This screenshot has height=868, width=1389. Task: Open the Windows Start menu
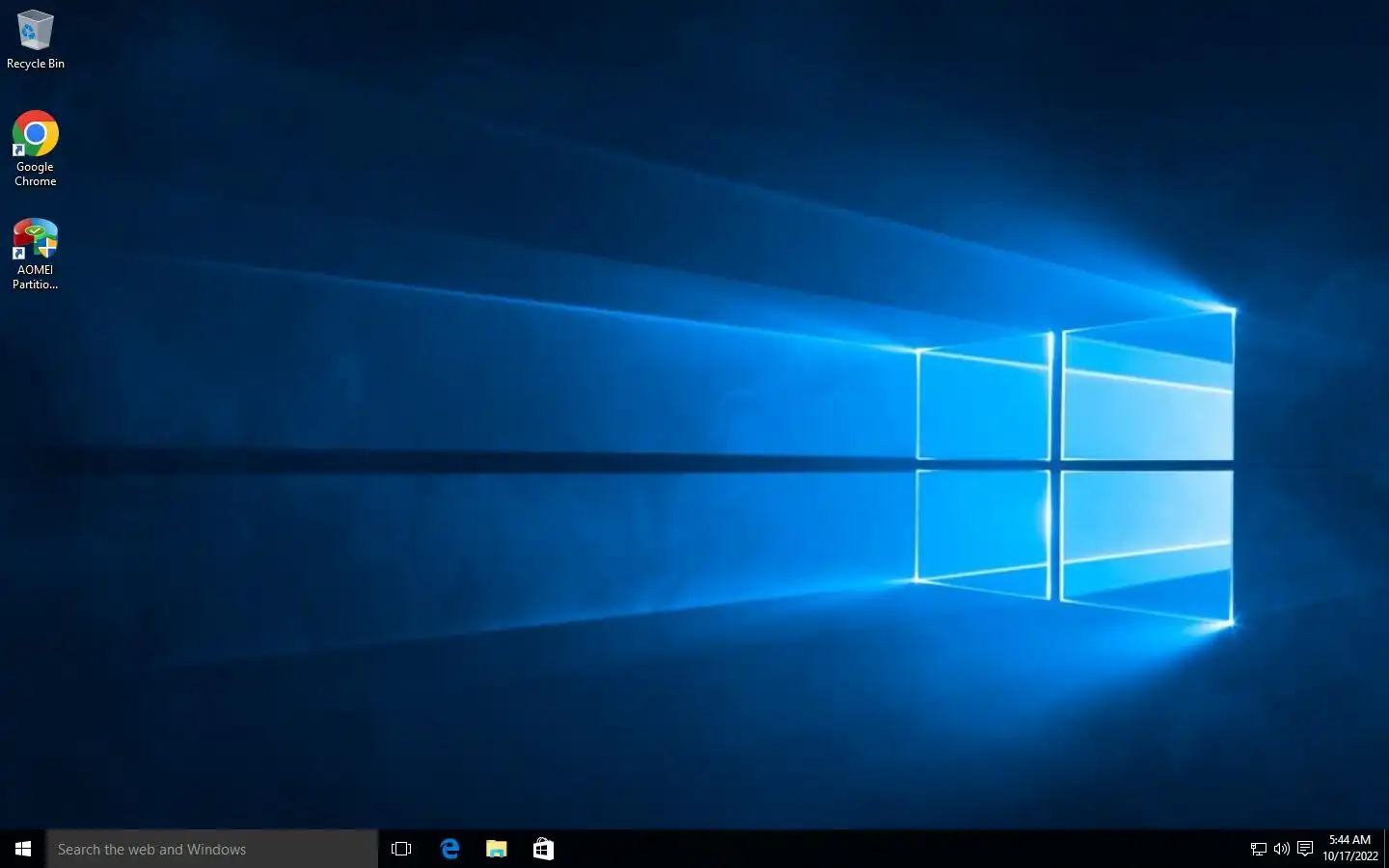tap(23, 849)
